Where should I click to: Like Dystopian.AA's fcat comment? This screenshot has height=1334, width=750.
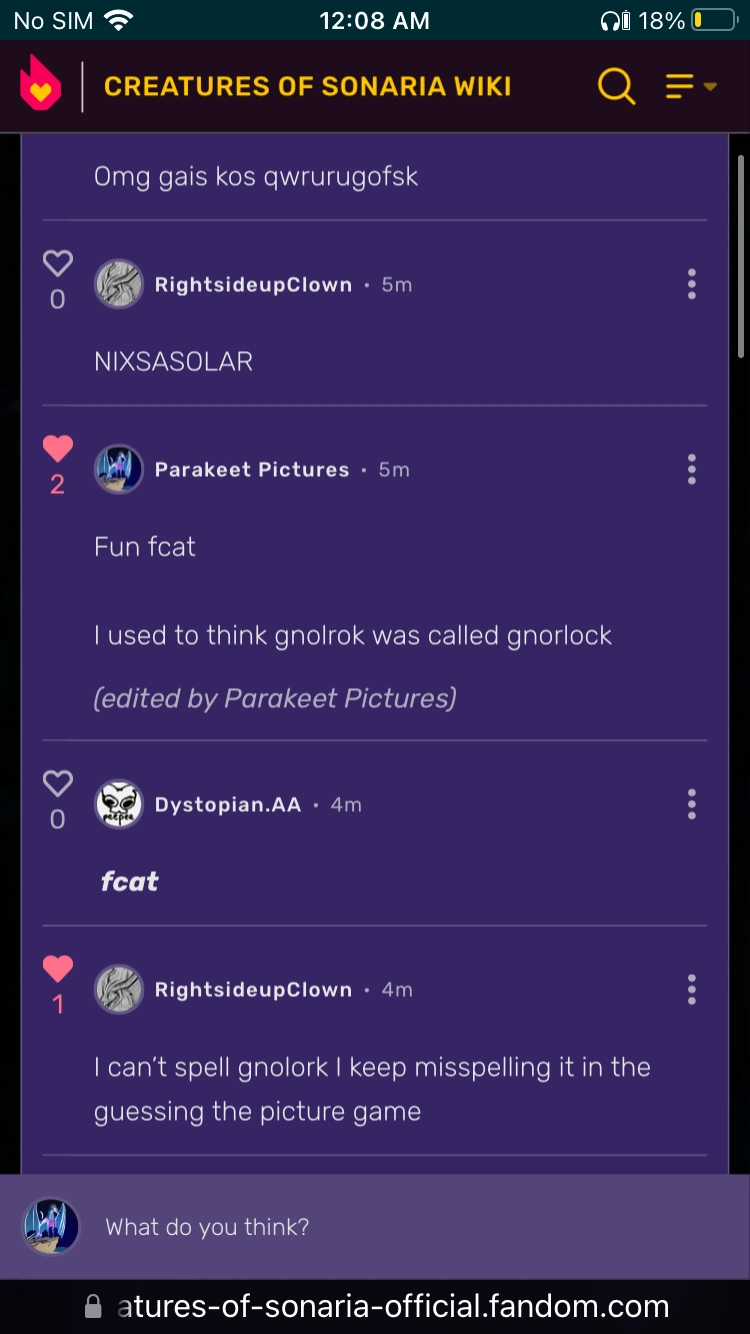click(x=58, y=784)
